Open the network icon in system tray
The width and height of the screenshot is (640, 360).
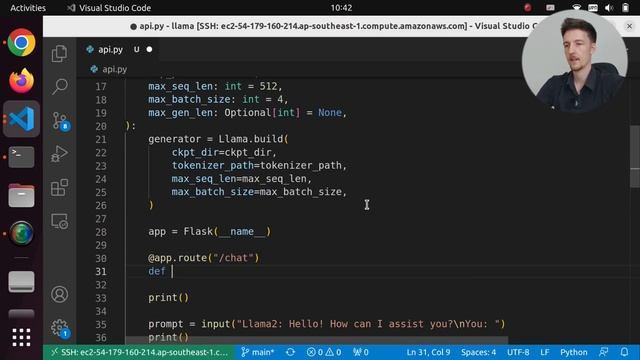576,8
